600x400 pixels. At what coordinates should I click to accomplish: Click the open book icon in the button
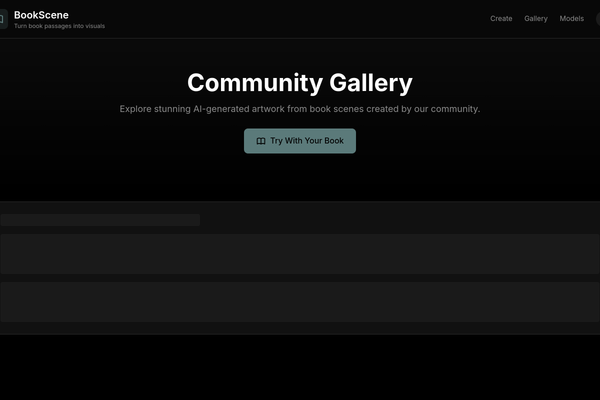(x=261, y=141)
